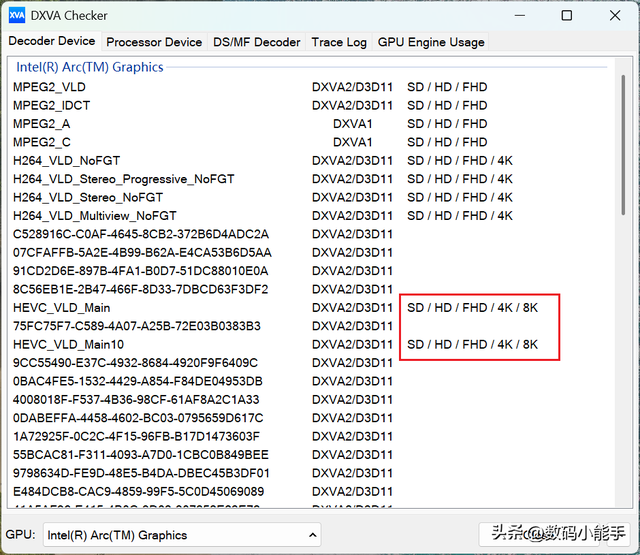
Task: Close the DXVA Checker window
Action: (x=613, y=15)
